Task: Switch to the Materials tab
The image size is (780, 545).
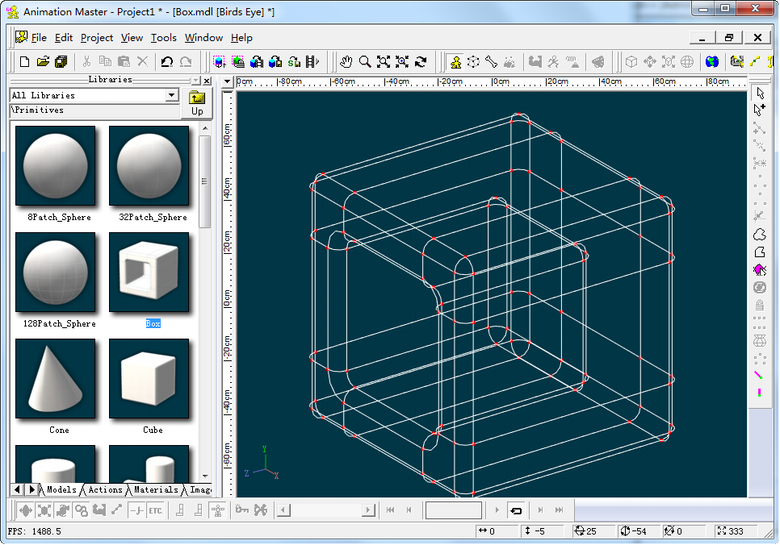Action: click(156, 490)
